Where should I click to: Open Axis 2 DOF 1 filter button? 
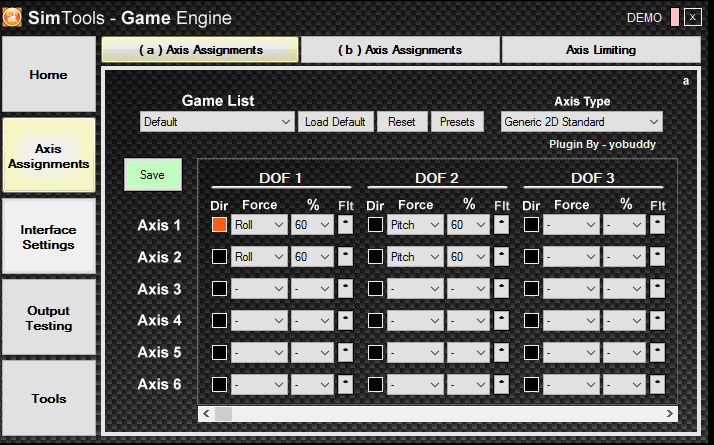click(x=346, y=256)
